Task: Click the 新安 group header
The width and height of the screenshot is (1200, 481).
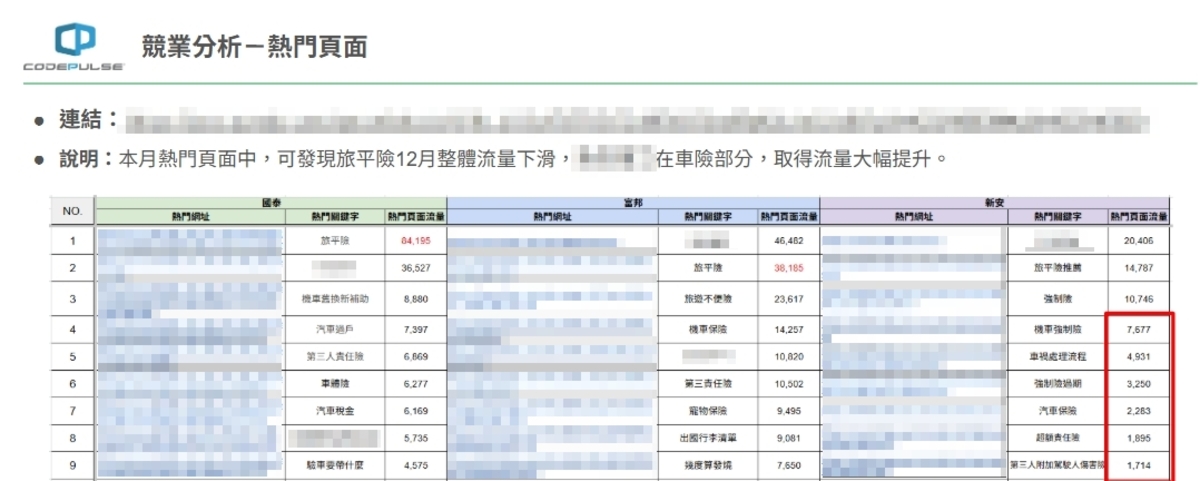Action: pyautogui.click(x=993, y=202)
